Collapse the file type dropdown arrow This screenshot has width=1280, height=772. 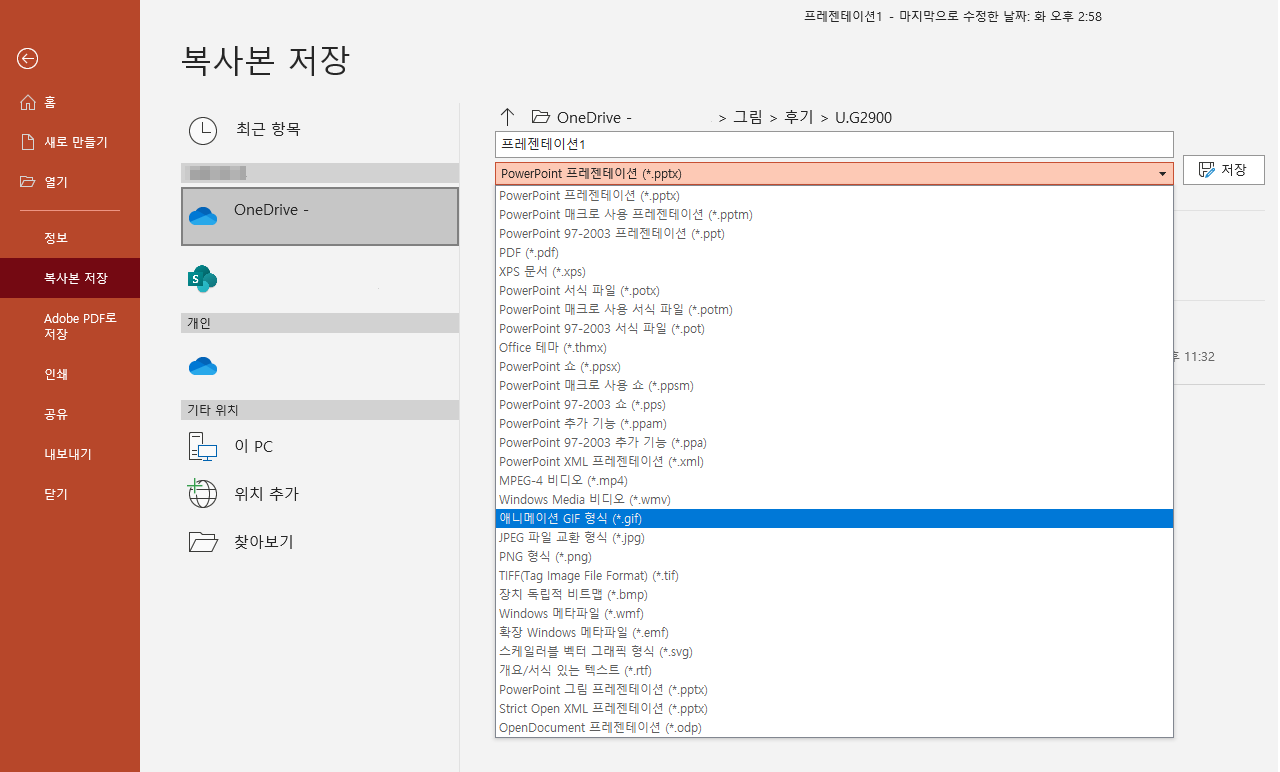click(x=1162, y=174)
